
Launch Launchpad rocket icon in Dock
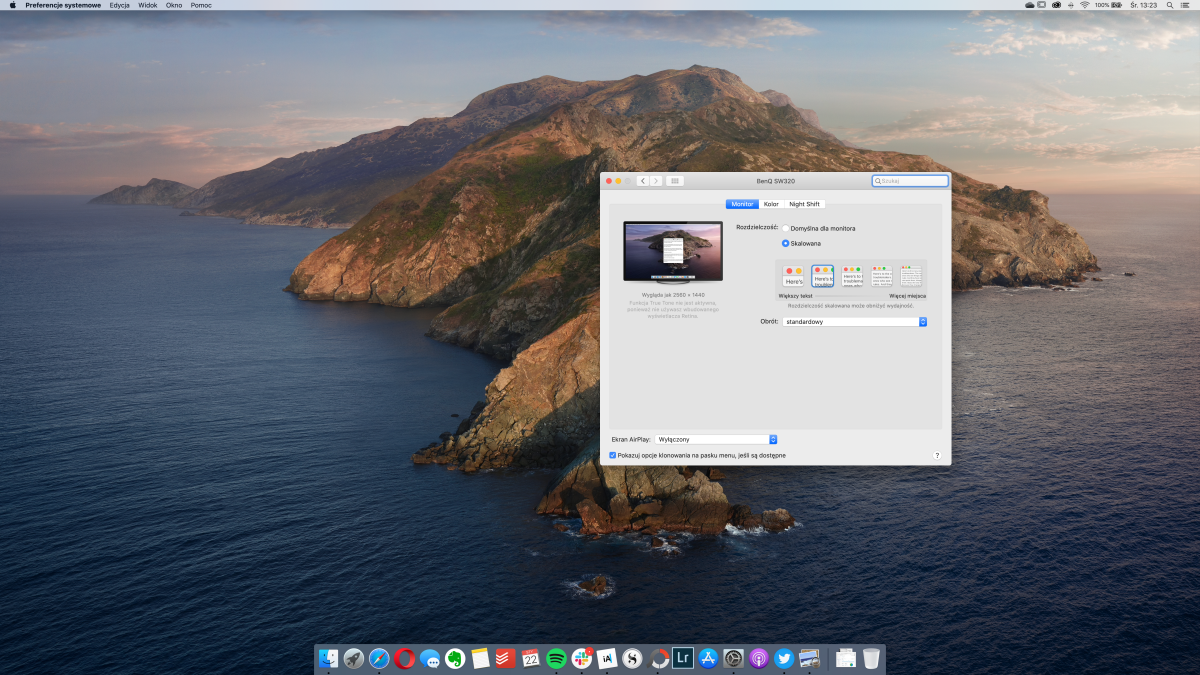[x=354, y=658]
